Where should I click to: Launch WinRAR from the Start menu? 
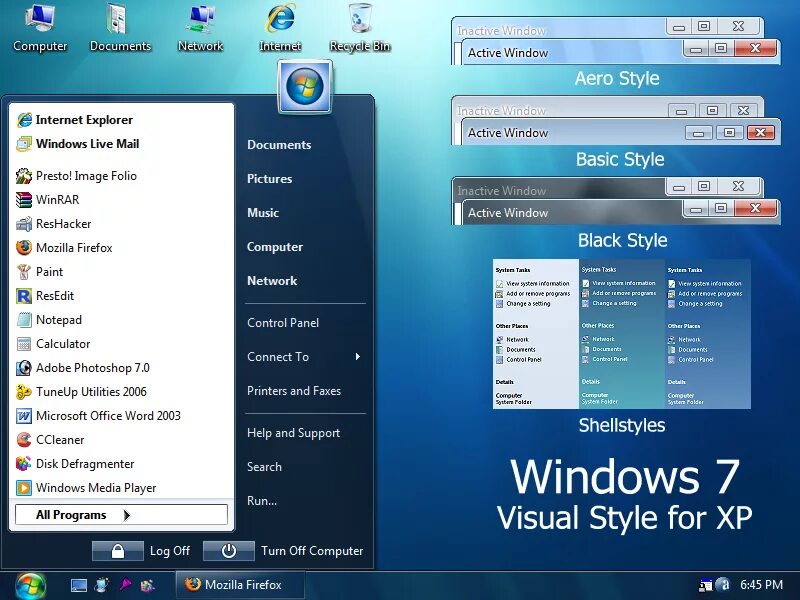58,199
